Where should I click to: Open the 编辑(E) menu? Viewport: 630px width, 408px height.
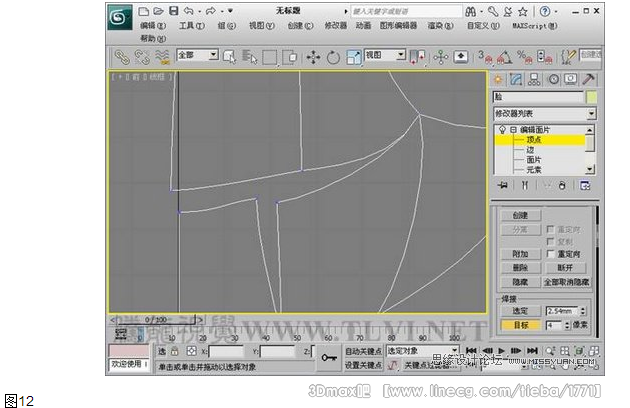(153, 26)
